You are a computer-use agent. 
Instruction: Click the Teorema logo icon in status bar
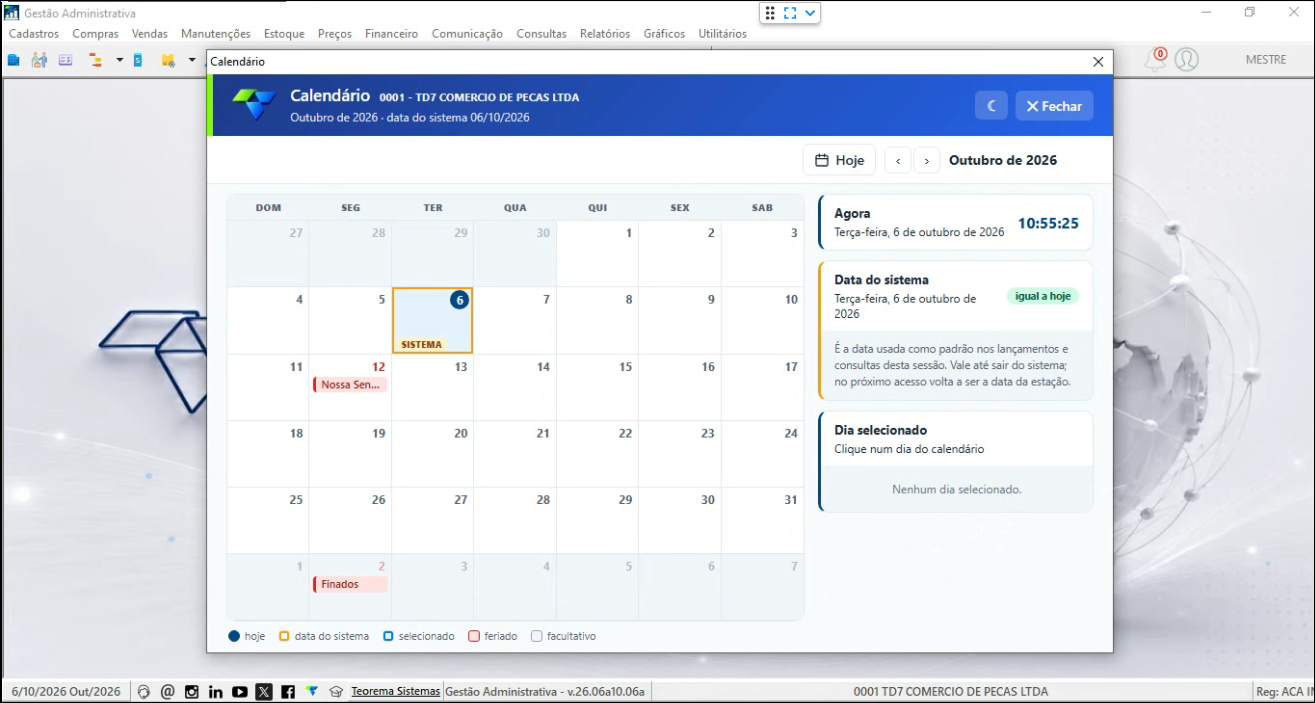coord(312,691)
